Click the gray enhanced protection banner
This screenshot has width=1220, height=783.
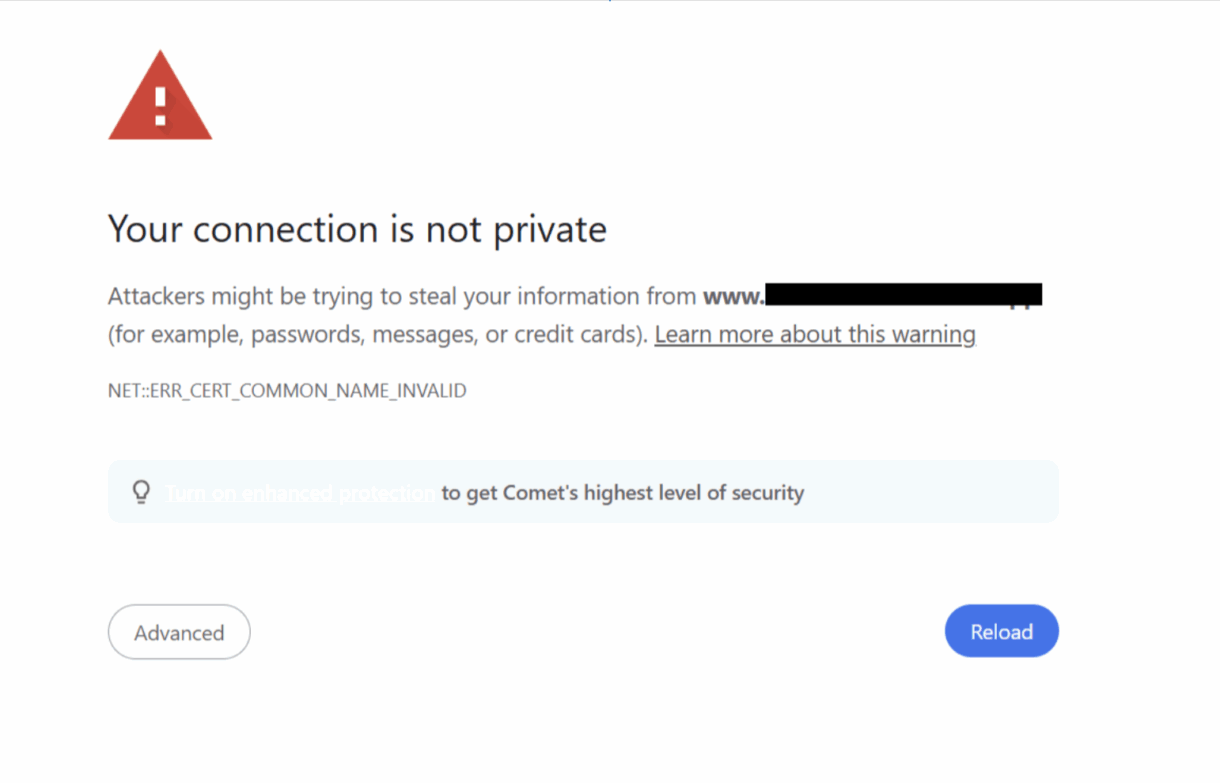tap(583, 491)
